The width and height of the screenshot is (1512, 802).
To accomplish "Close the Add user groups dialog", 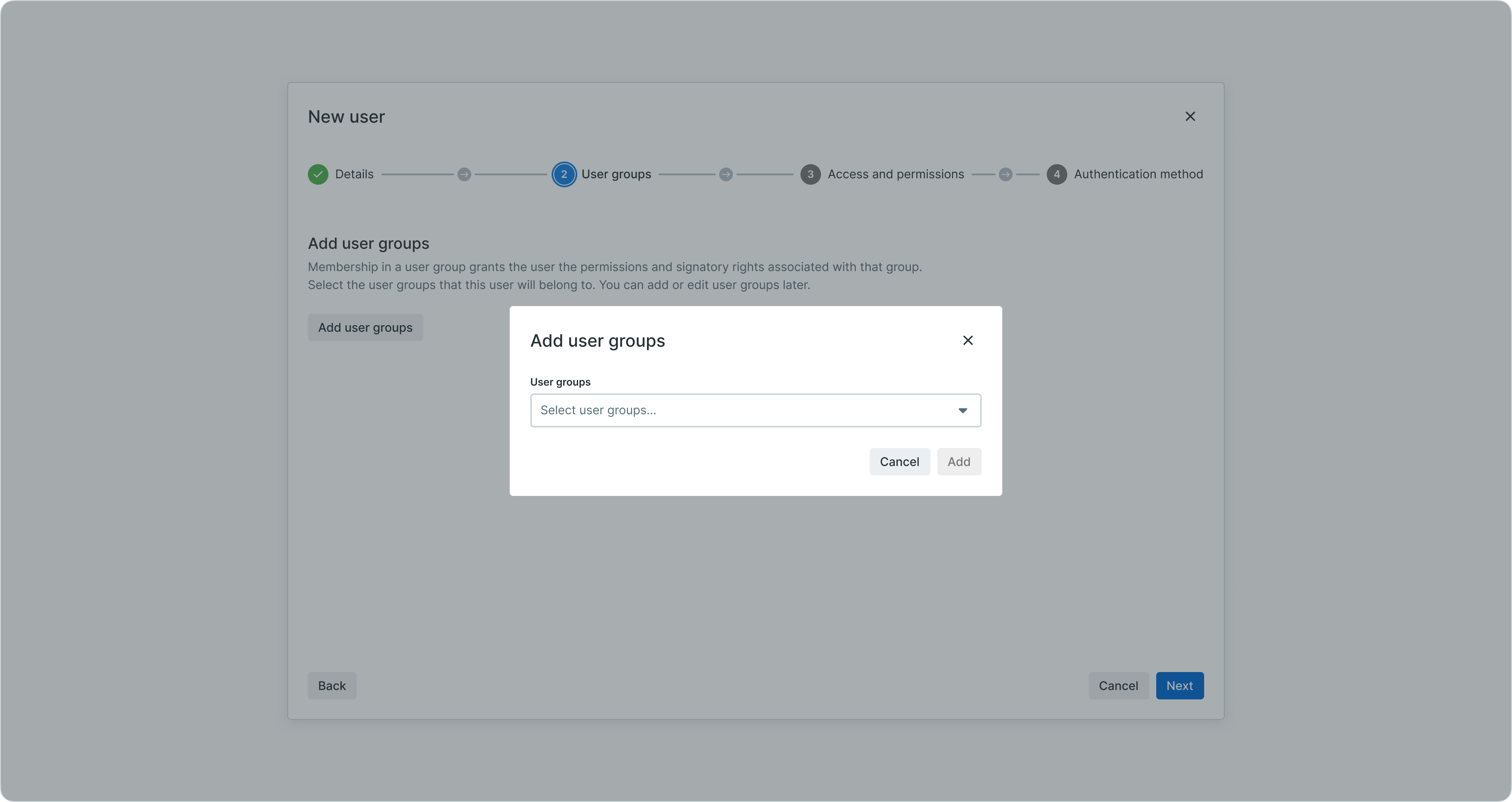I will 967,340.
